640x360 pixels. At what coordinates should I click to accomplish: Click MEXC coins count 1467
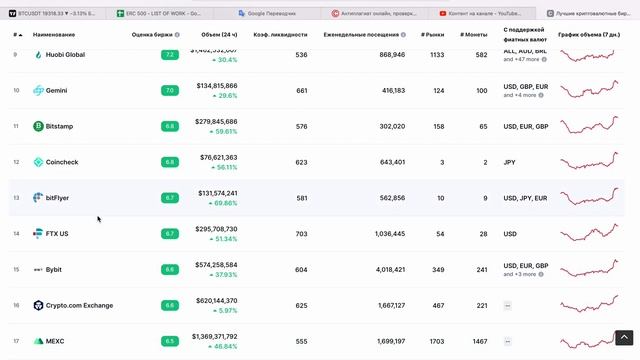click(x=479, y=341)
